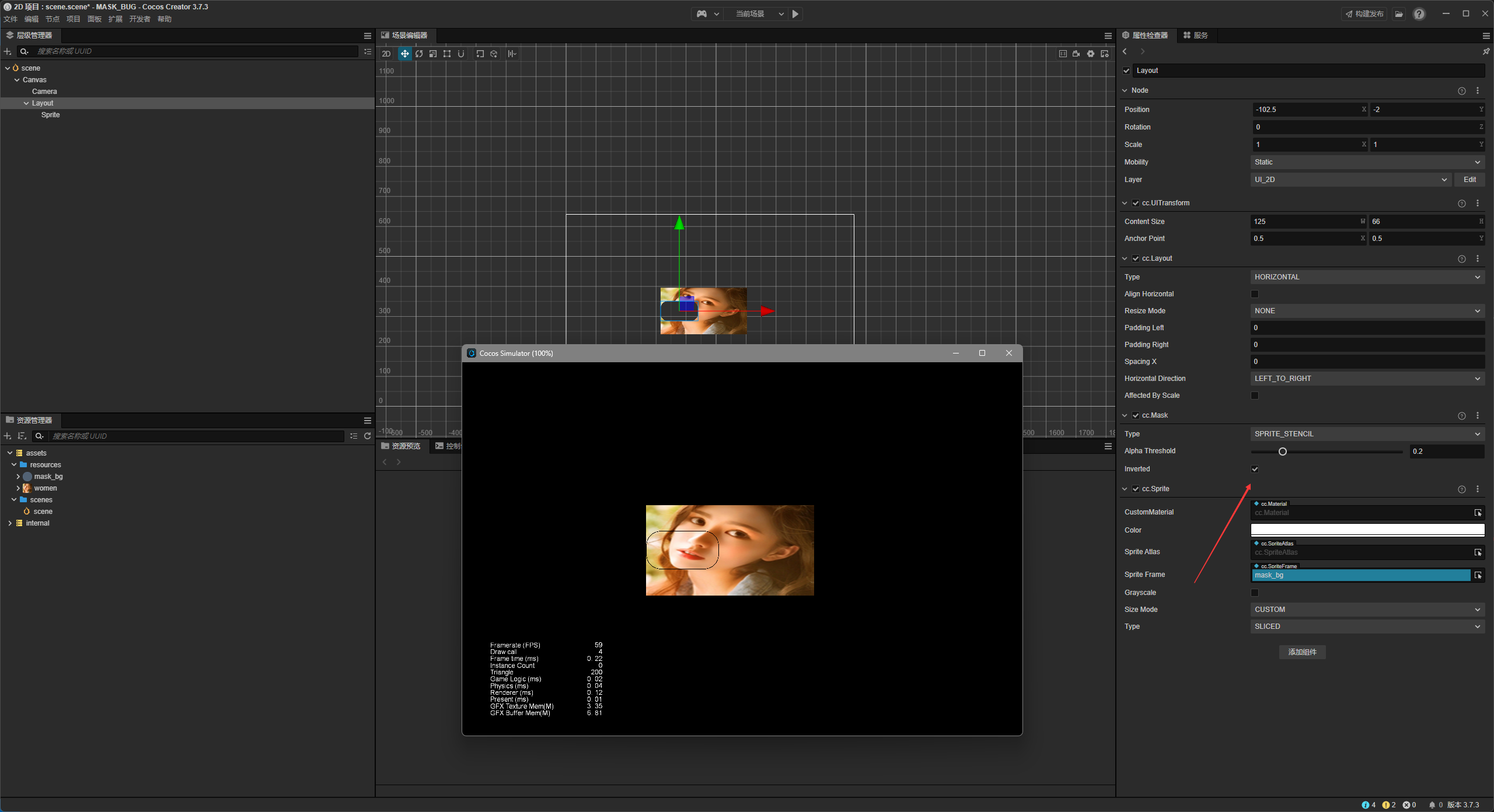Open scene editor settings gear
Screen dimensions: 1494x812
point(1090,54)
